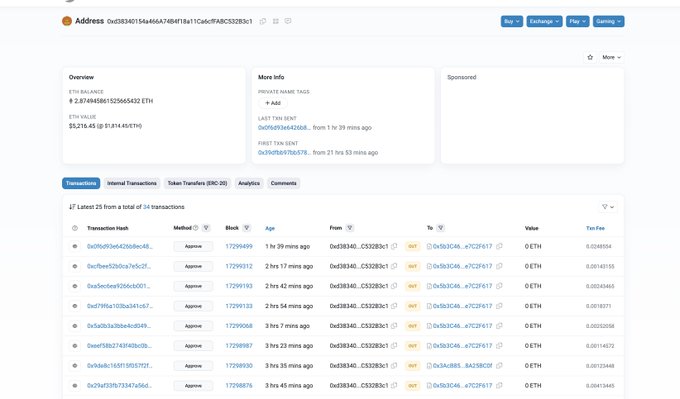Add a private name tag
The width and height of the screenshot is (680, 399).
click(x=273, y=103)
